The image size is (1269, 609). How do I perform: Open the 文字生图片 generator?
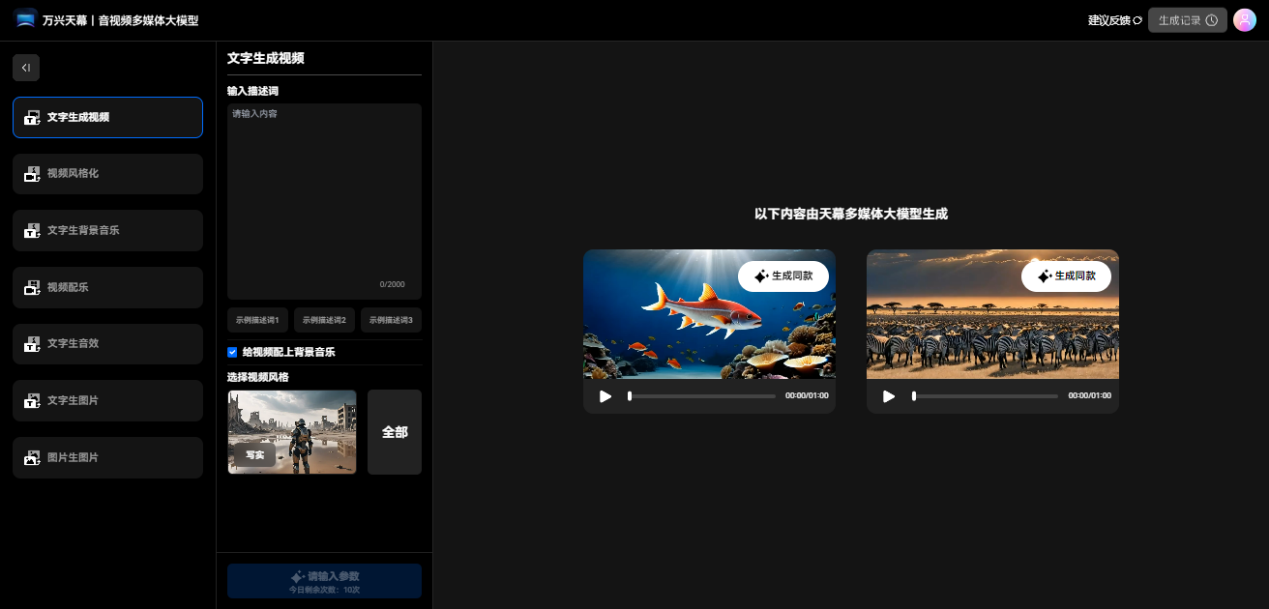[107, 400]
